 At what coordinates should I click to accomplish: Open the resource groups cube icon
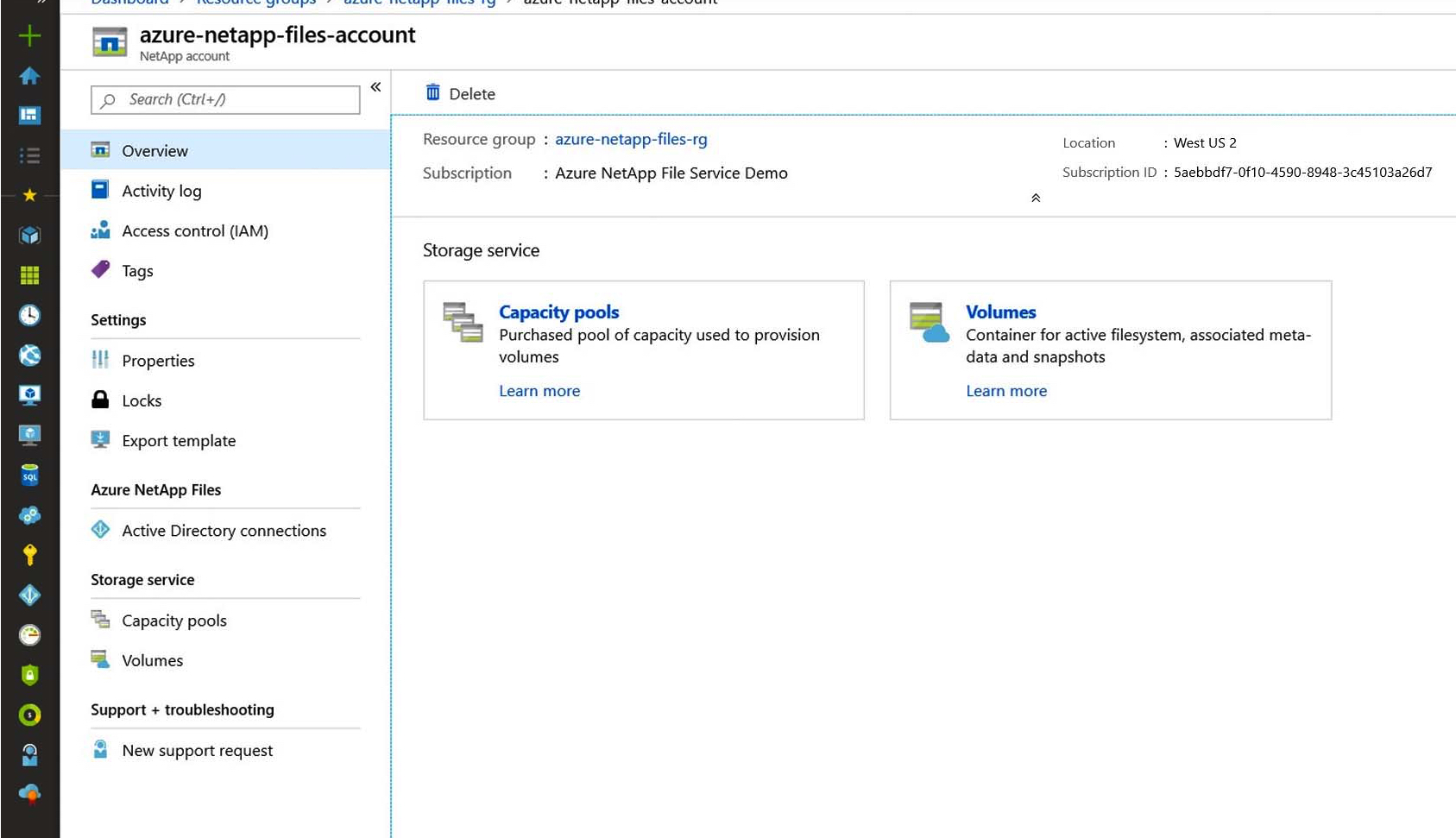pos(29,235)
